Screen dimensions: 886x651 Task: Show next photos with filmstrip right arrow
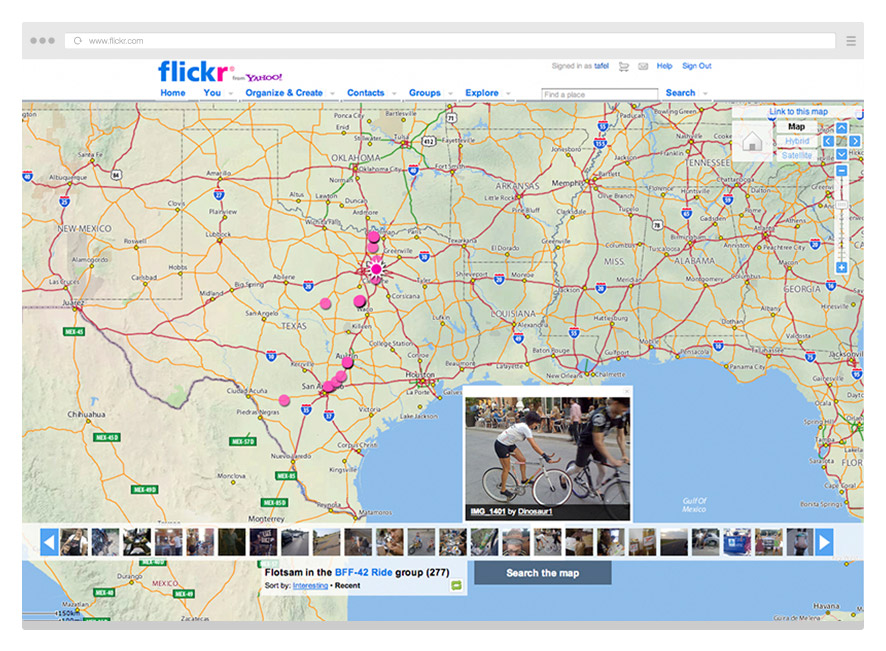(824, 542)
